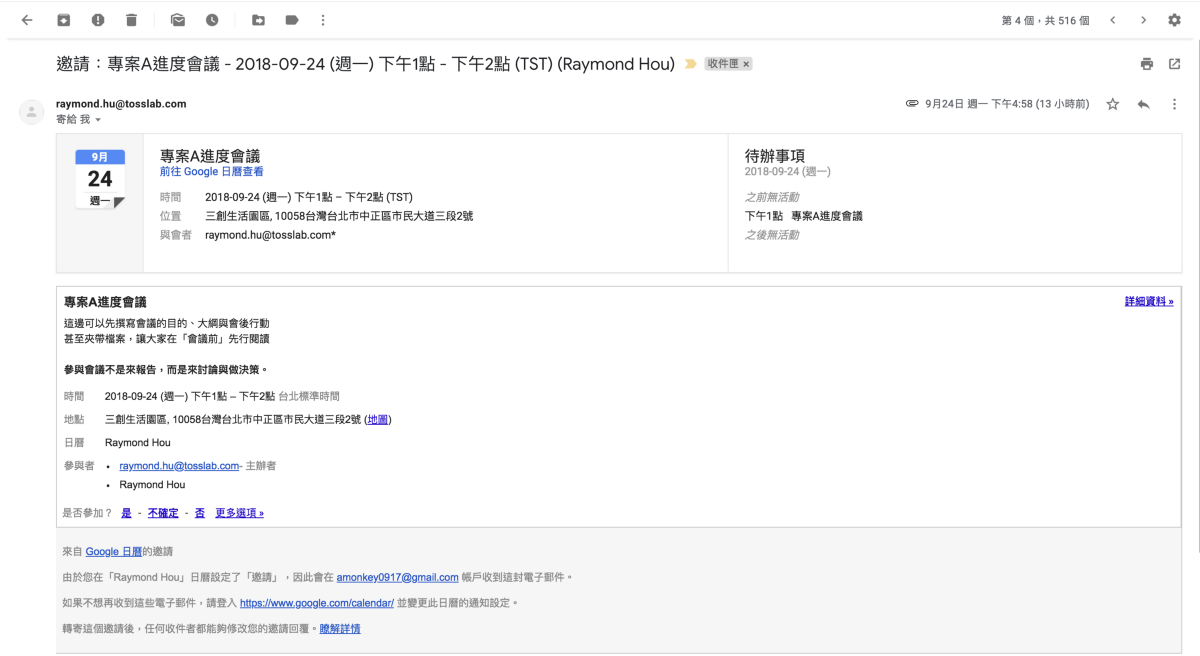
Task: Click the message count 第 4 個，共 516 個
Action: [1045, 20]
